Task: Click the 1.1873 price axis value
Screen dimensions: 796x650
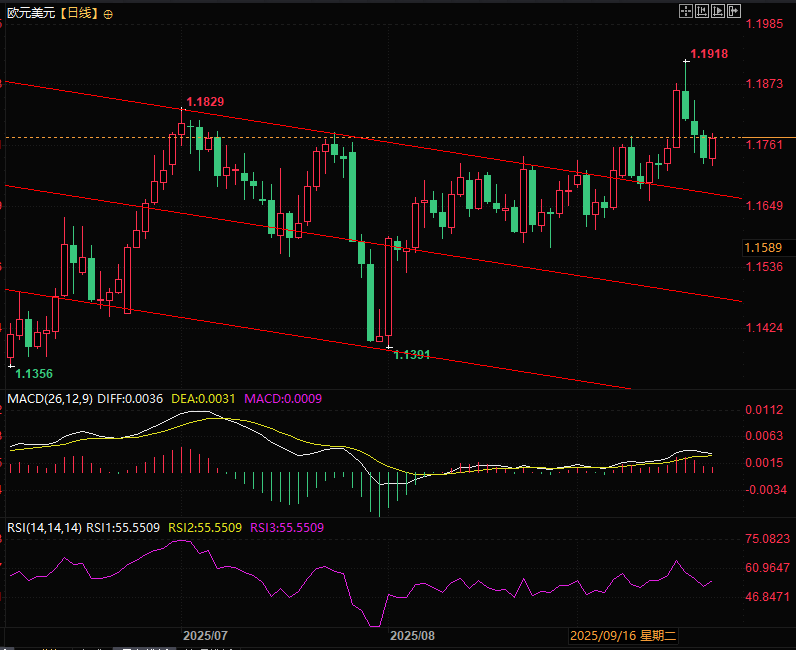Action: (x=764, y=84)
